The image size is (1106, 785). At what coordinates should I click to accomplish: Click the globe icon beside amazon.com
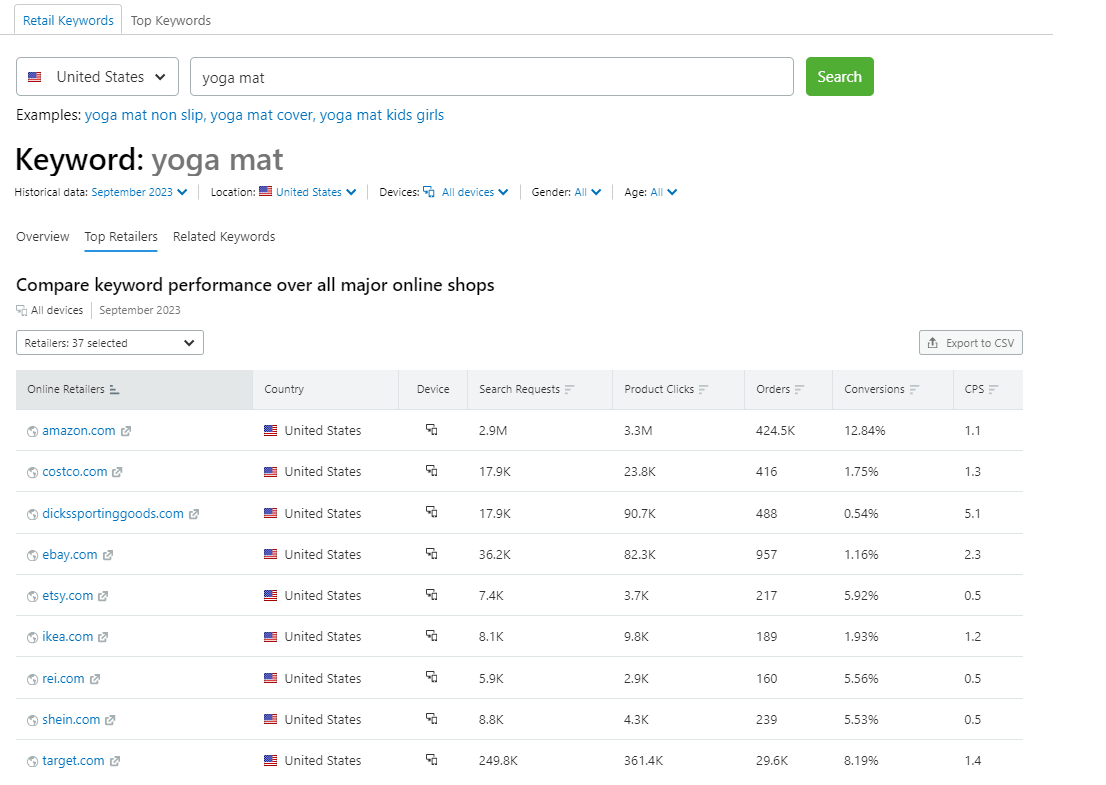tap(32, 432)
